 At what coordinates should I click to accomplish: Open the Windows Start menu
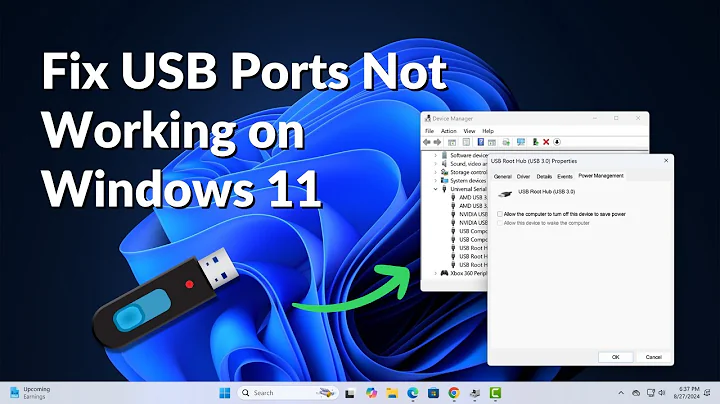[225, 393]
